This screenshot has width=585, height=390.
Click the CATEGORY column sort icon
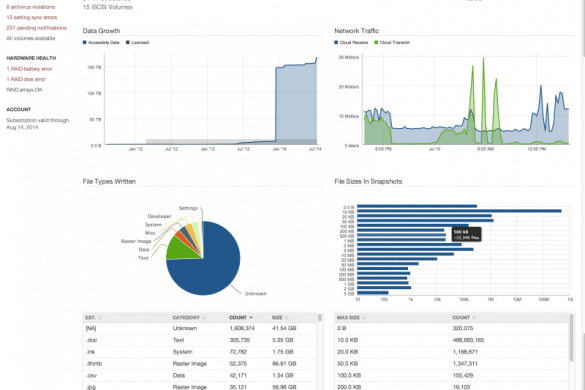click(204, 318)
